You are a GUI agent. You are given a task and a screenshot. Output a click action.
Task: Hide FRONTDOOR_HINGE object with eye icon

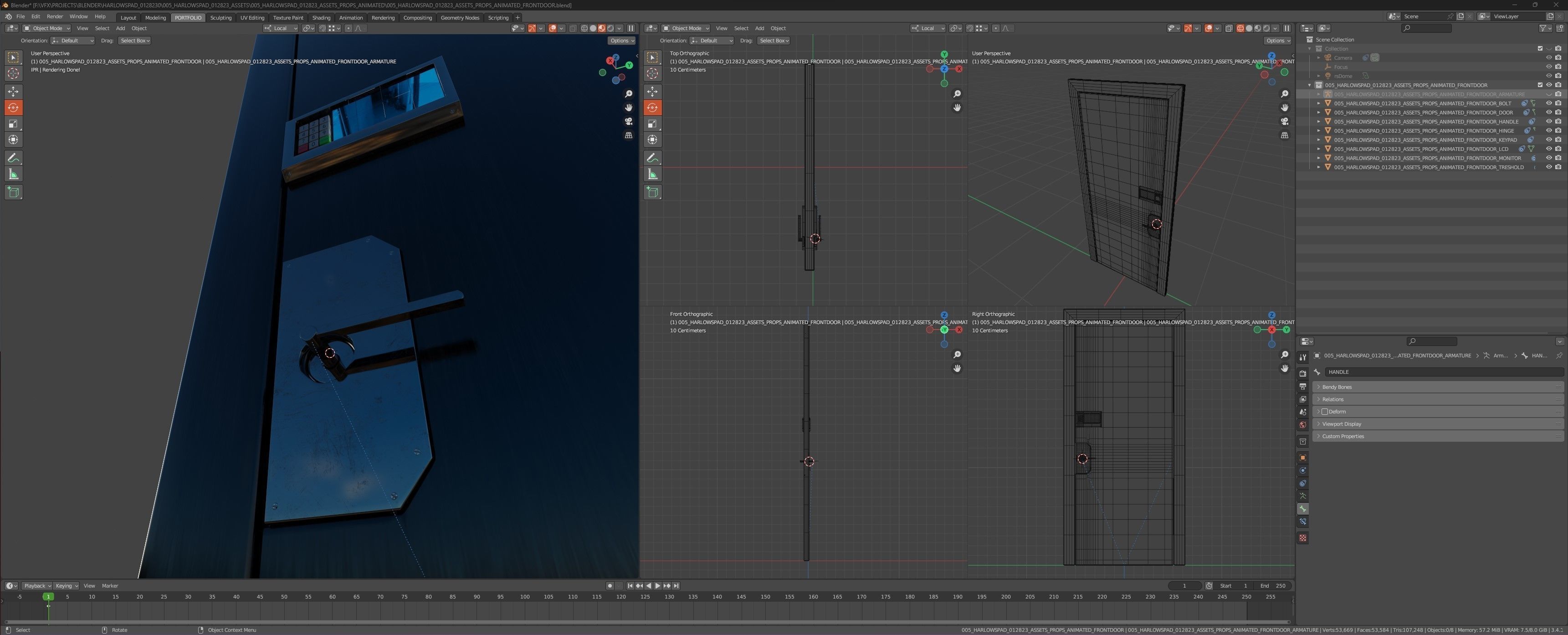pyautogui.click(x=1548, y=130)
